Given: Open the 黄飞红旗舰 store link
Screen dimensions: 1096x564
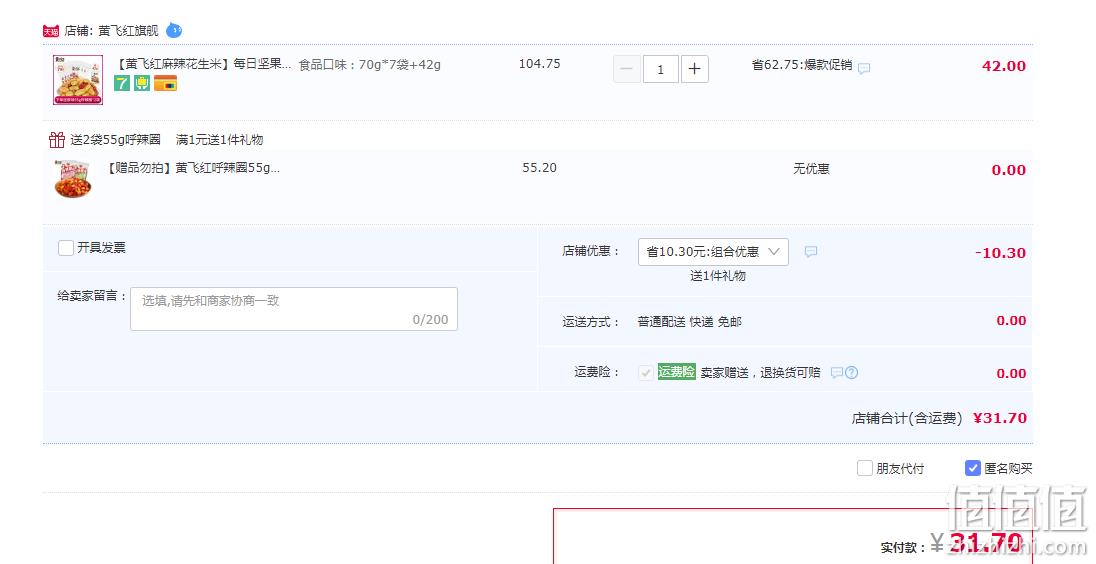Looking at the screenshot, I should 129,31.
